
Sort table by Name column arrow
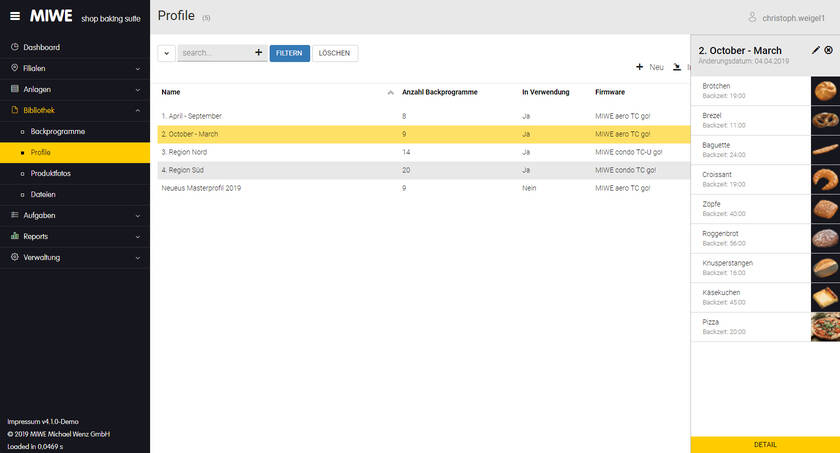(390, 92)
